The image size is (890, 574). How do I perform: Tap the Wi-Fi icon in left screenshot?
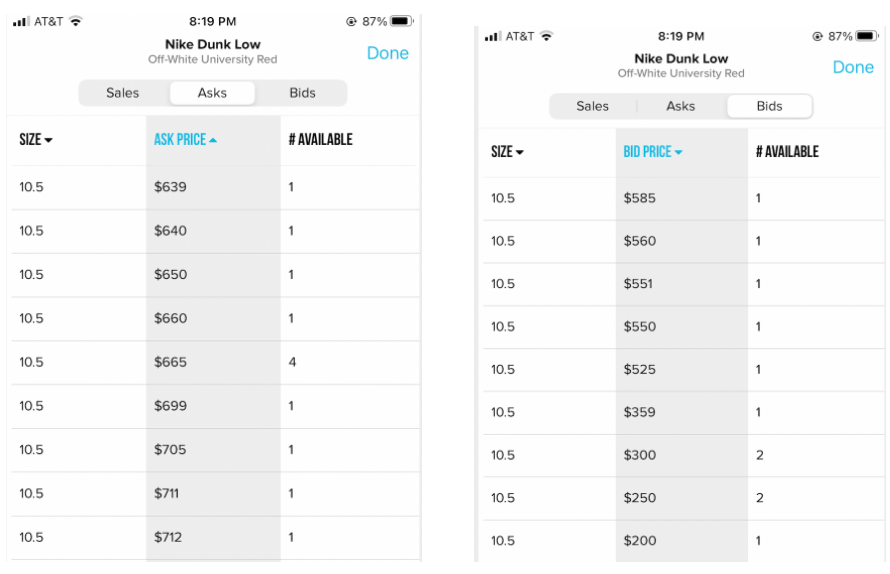76,21
